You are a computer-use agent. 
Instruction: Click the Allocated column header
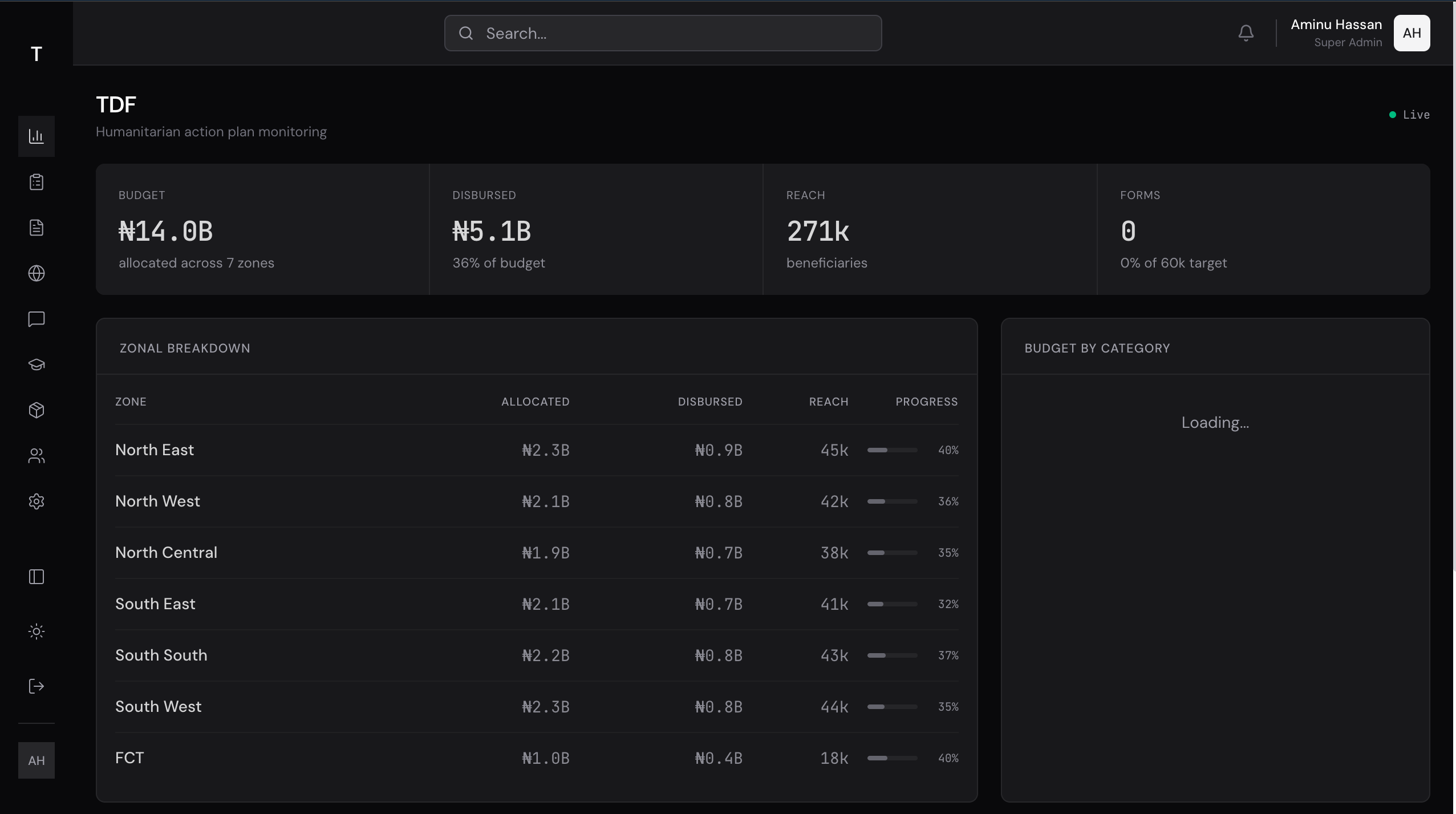point(535,402)
